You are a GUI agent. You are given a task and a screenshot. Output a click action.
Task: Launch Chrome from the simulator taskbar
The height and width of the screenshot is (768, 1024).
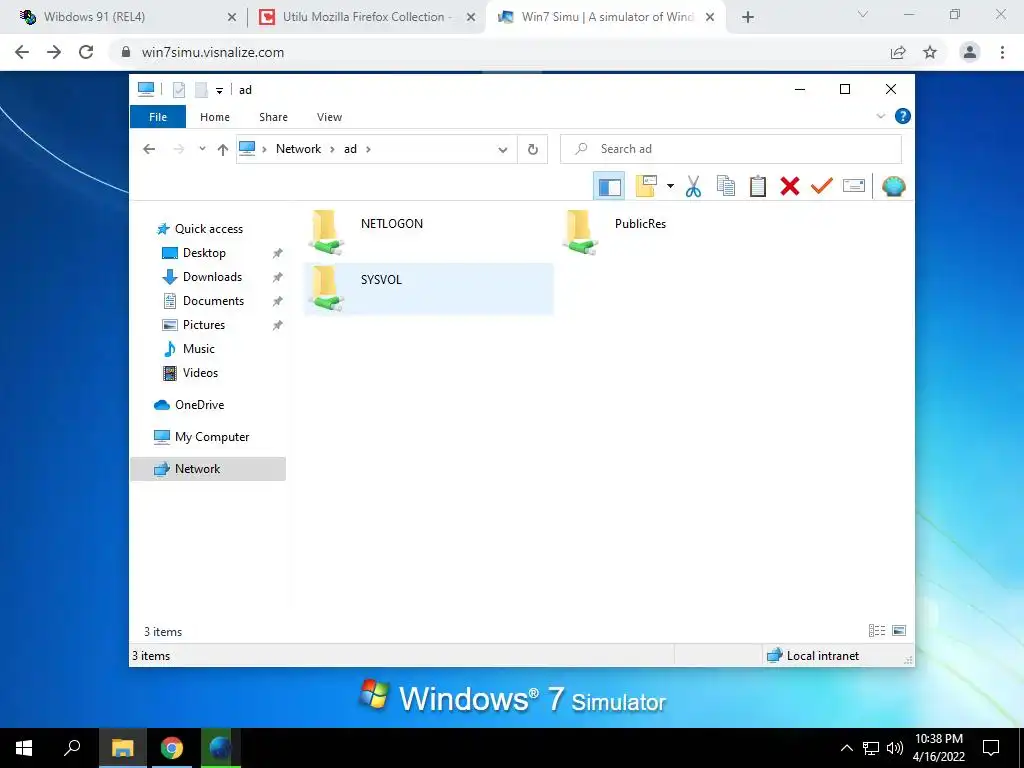click(x=172, y=748)
